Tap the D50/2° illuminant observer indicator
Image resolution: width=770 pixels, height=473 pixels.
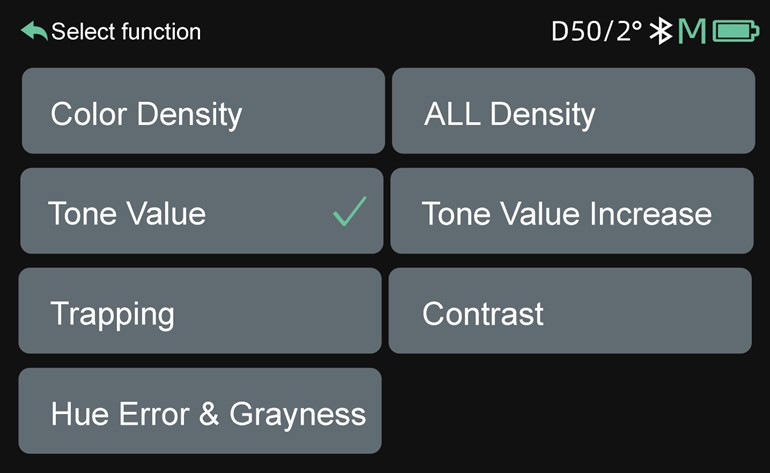tap(596, 31)
